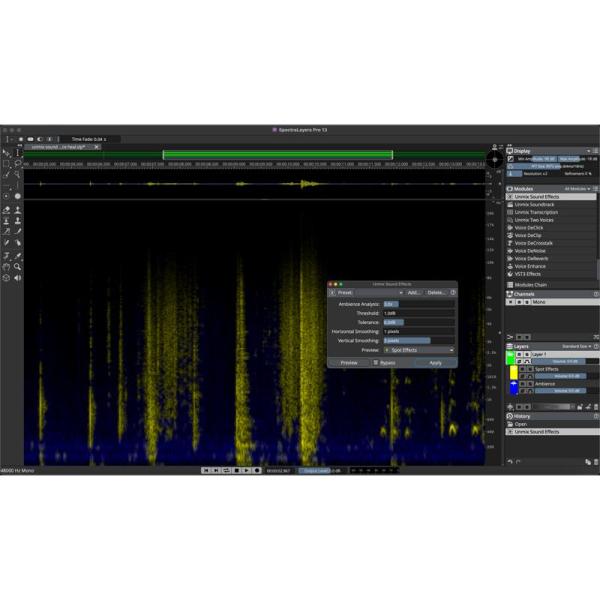Adjust Tolerance slider in Unmix dialog
This screenshot has height=600, width=600.
pyautogui.click(x=419, y=322)
